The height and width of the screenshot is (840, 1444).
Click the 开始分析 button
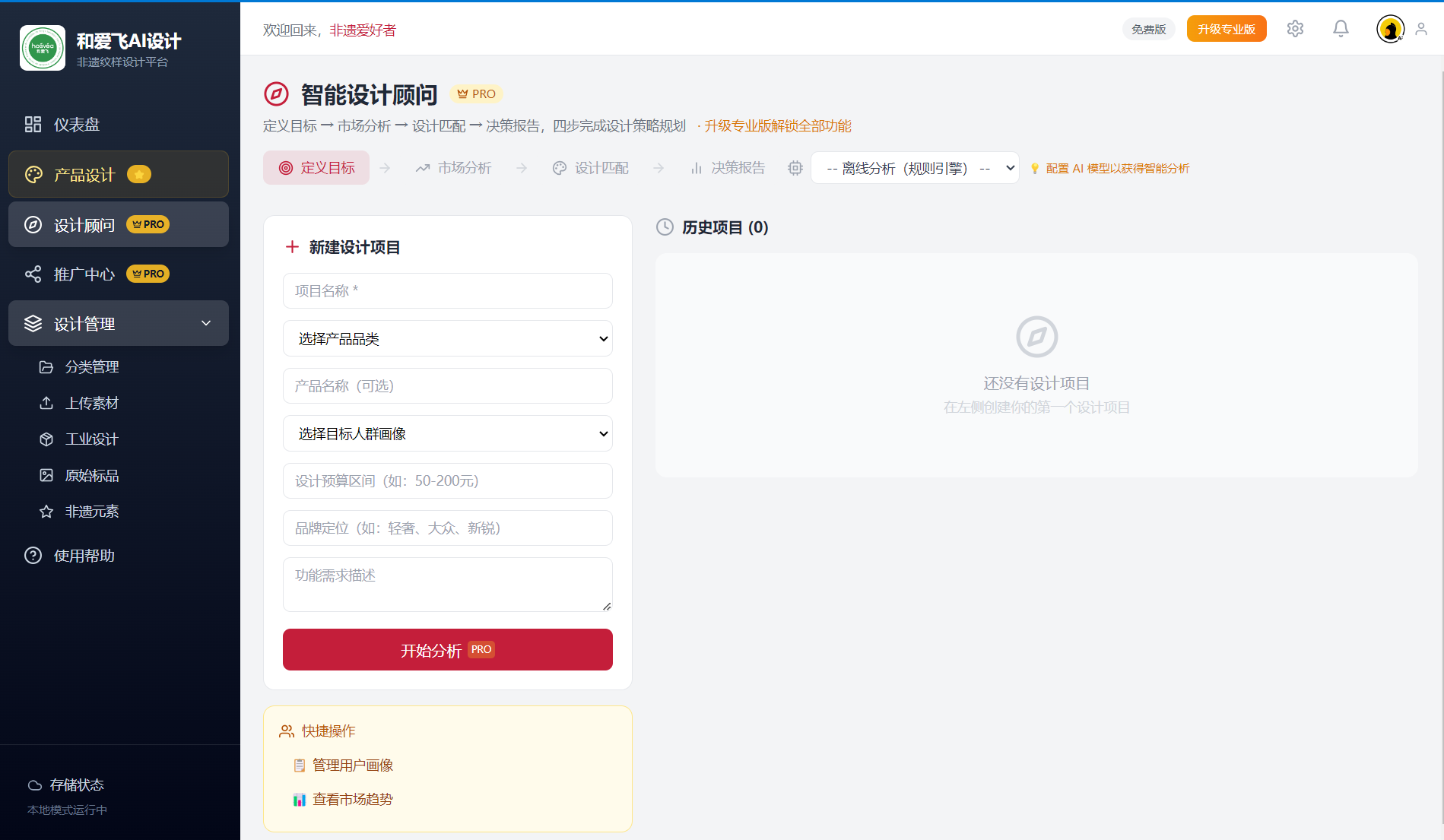448,650
